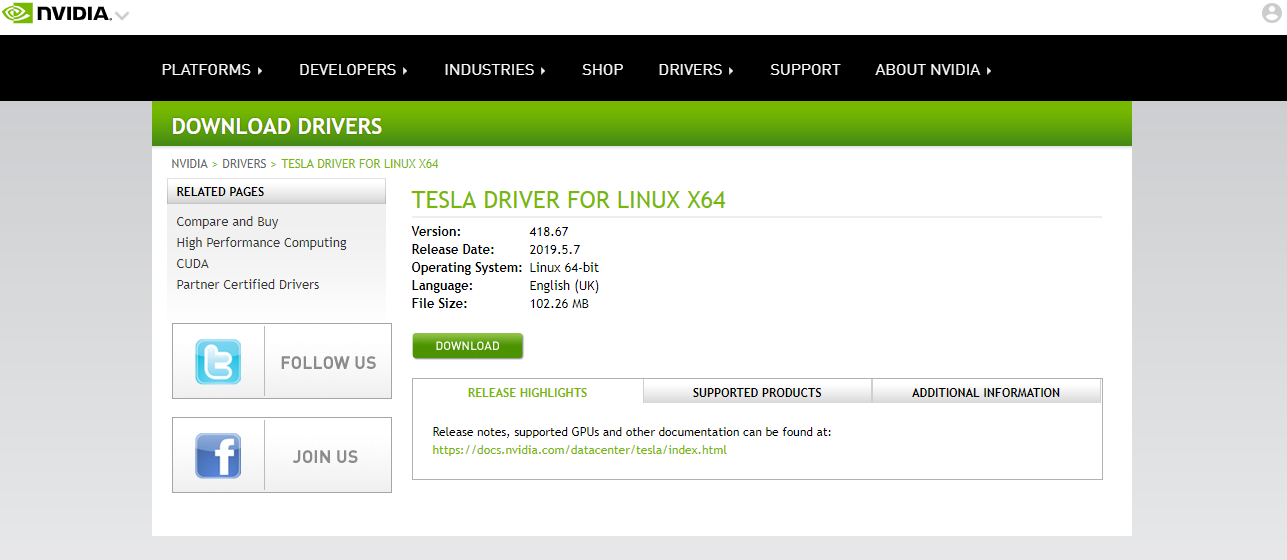This screenshot has width=1287, height=560.
Task: Click the NVIDIA logo
Action: tap(56, 14)
